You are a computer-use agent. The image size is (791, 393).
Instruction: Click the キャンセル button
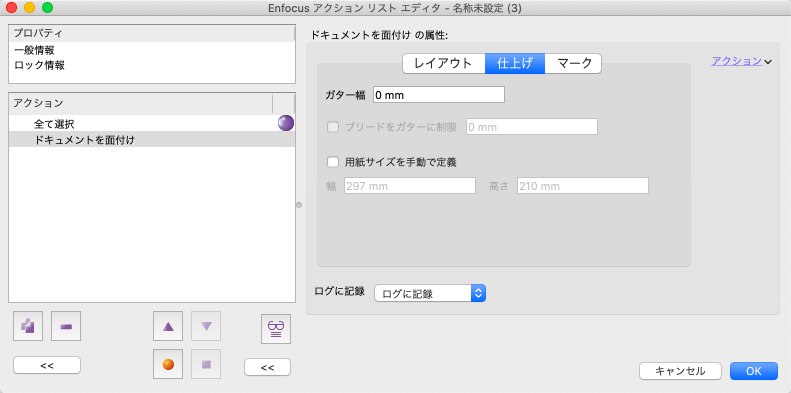680,371
